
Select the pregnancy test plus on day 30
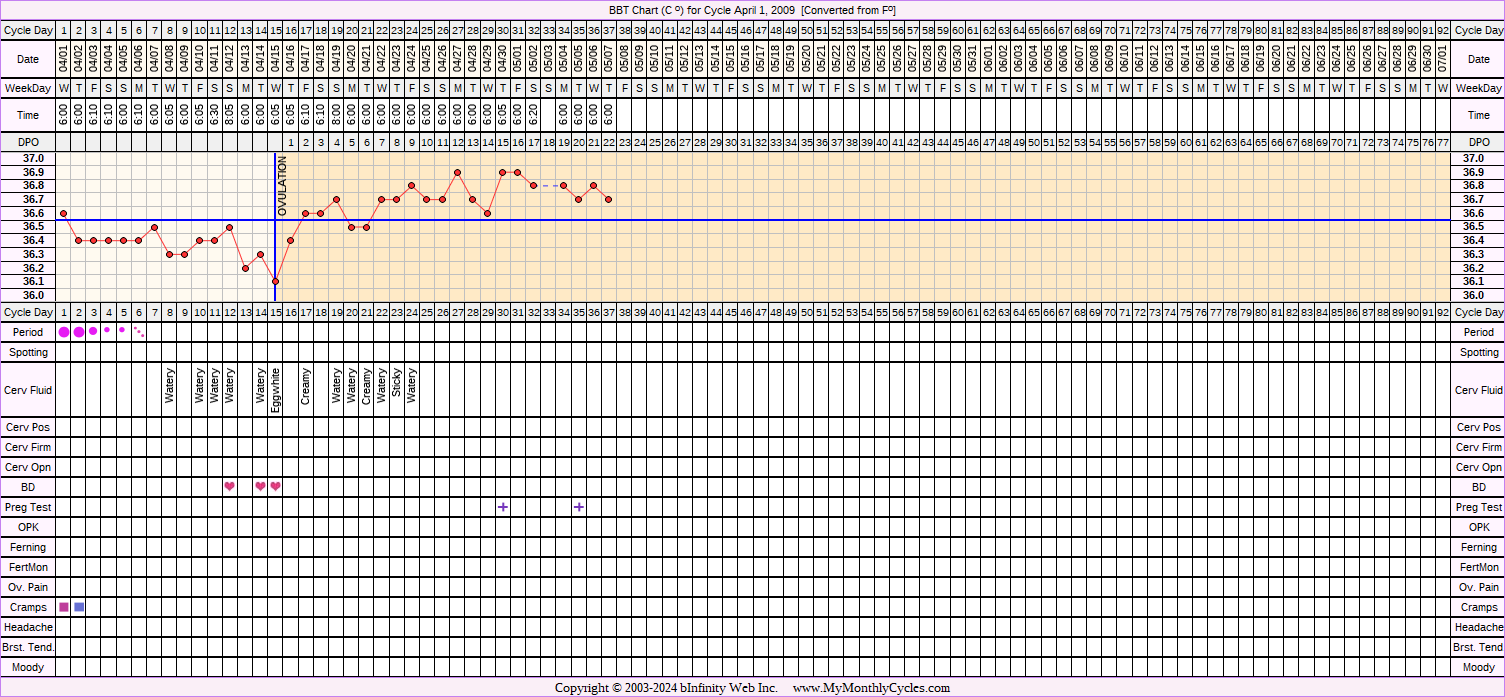[x=503, y=507]
